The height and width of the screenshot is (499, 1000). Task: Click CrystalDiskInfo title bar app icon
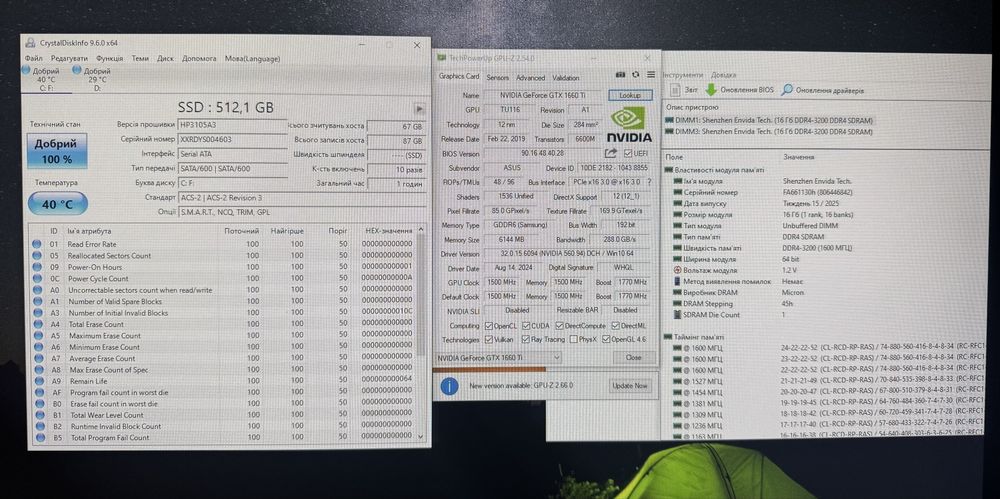[x=31, y=43]
